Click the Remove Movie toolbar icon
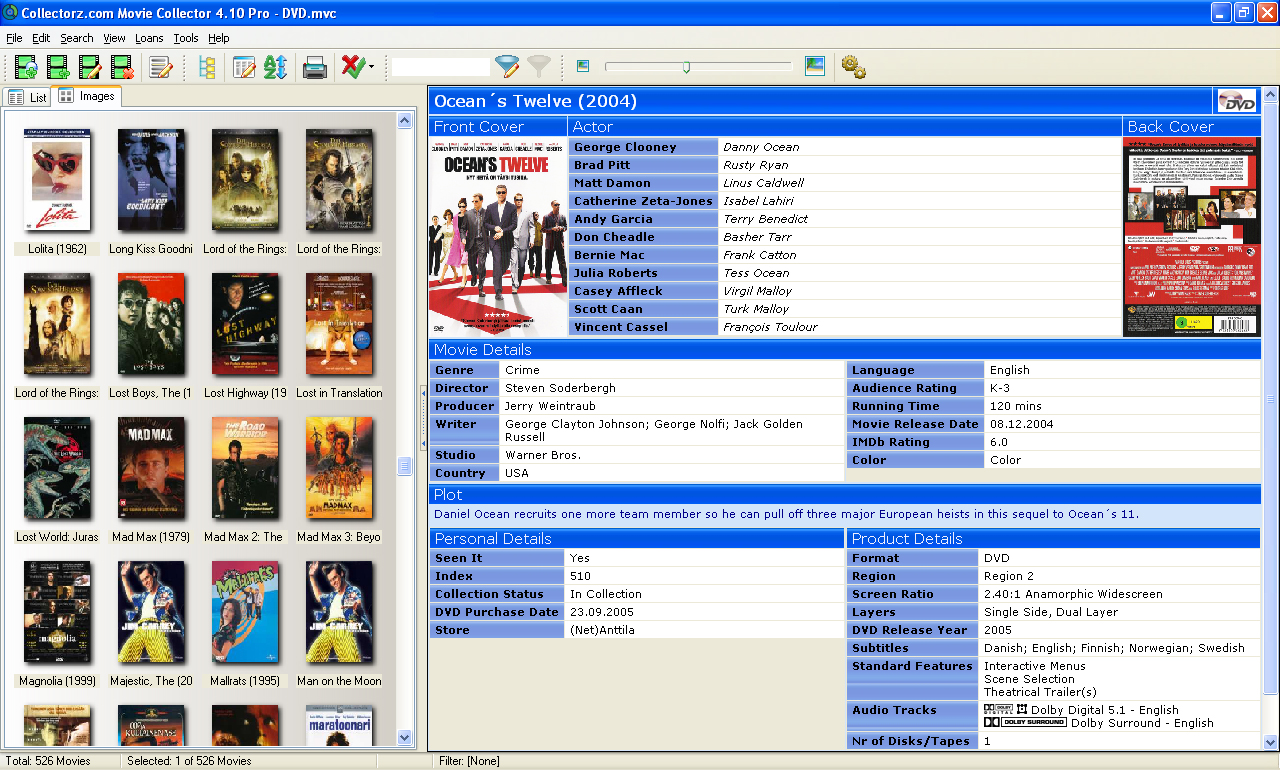The width and height of the screenshot is (1280, 770). coord(121,67)
